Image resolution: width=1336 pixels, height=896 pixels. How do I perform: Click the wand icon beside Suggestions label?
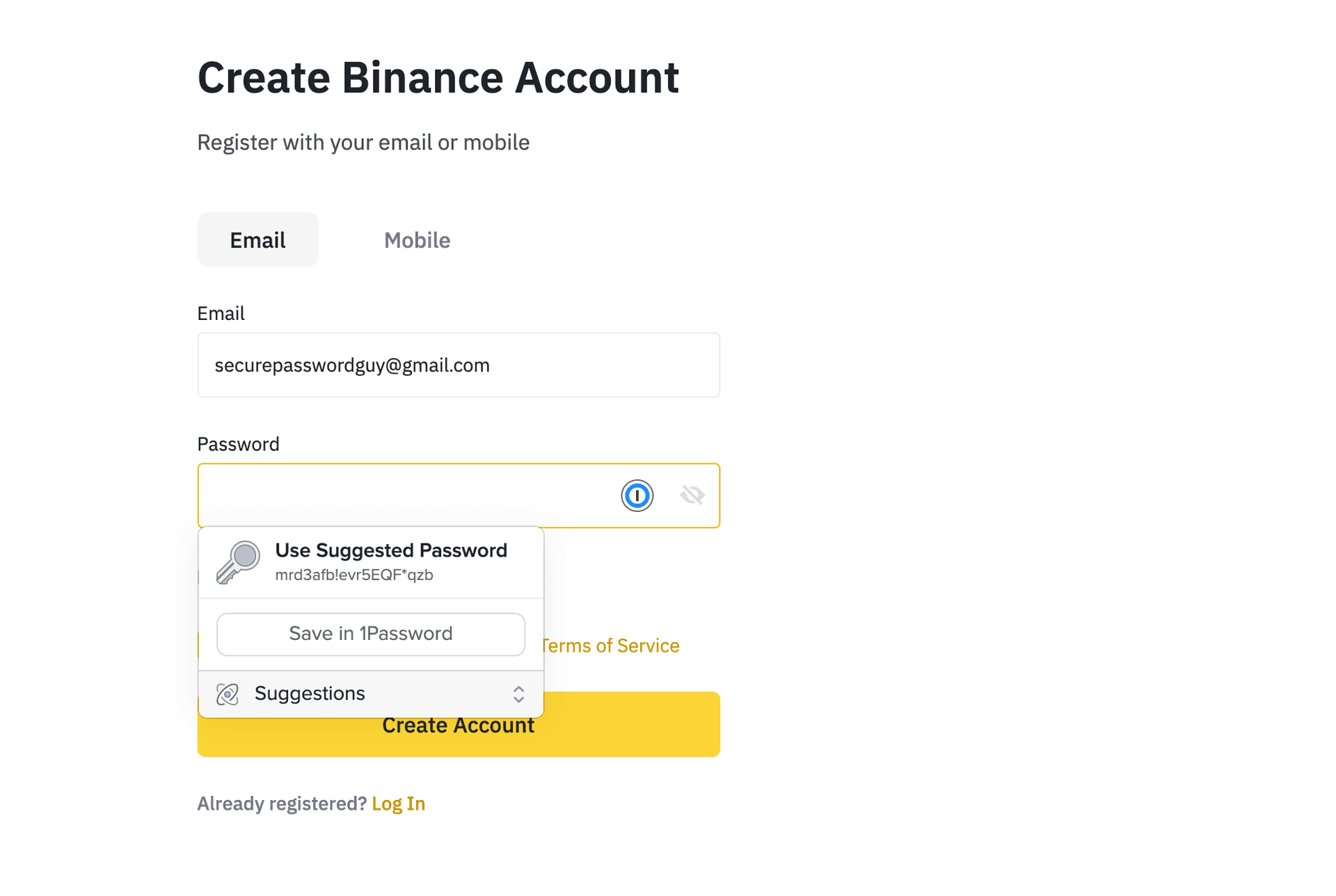tap(228, 693)
